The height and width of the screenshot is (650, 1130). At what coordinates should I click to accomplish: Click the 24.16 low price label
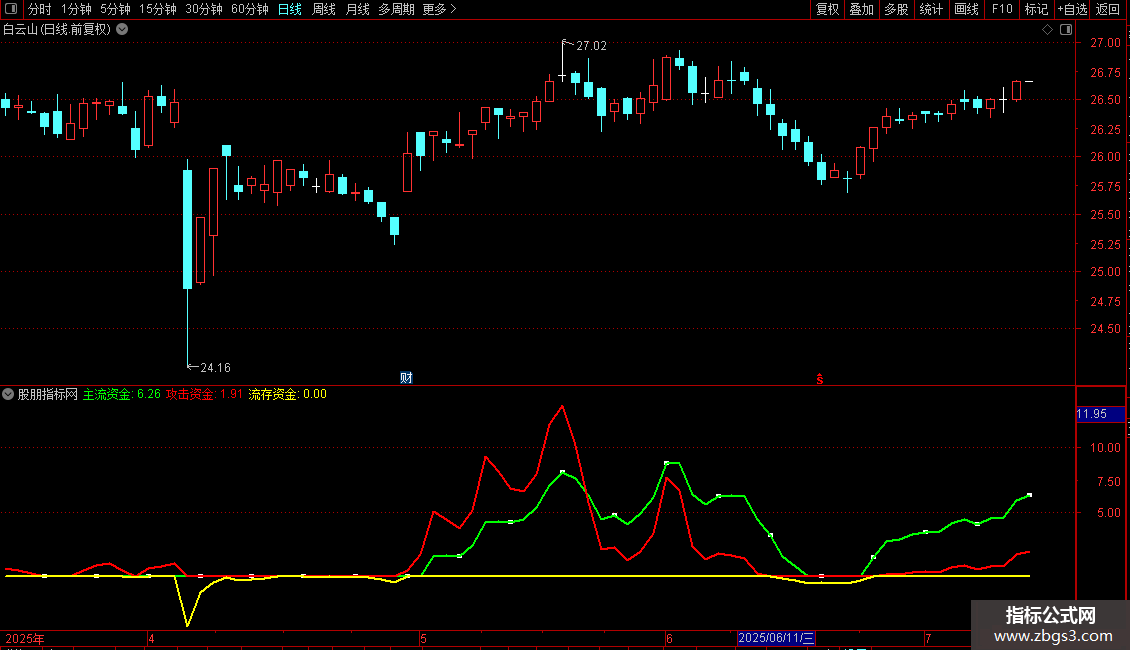215,368
